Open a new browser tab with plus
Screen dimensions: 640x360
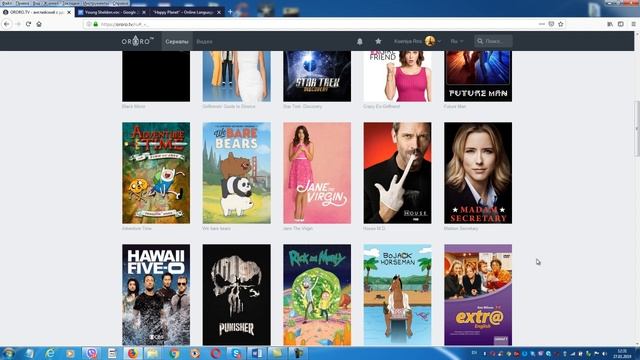[230, 12]
